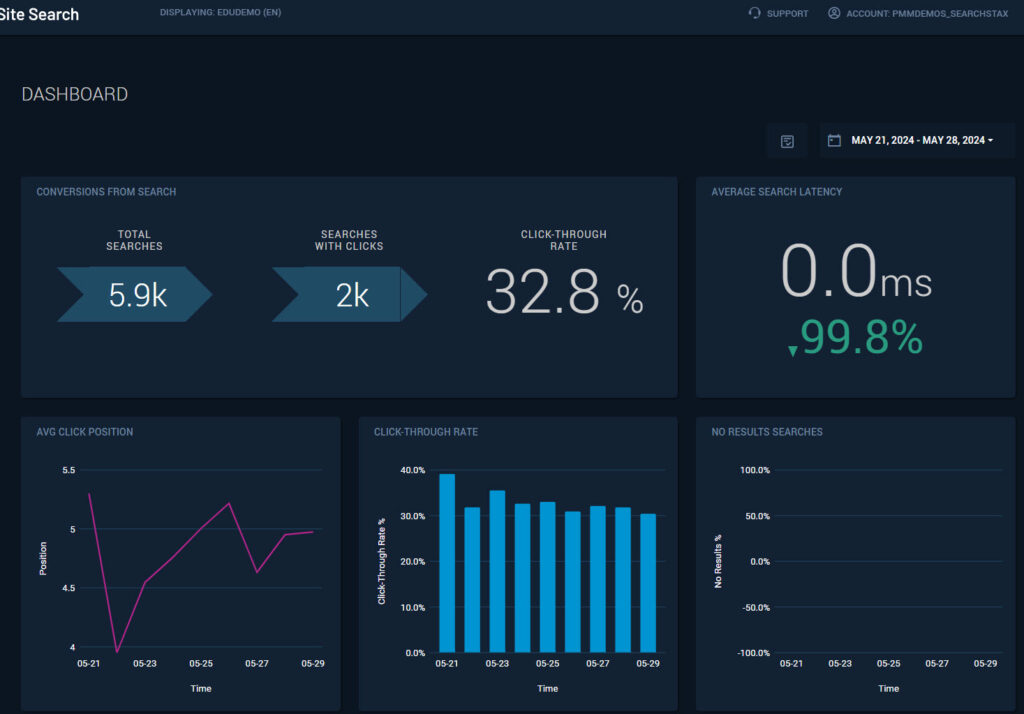Screen dimensions: 1024x714
Task: Click the DISPLAYING: EDUDEMO (EN) selector
Action: coord(220,12)
